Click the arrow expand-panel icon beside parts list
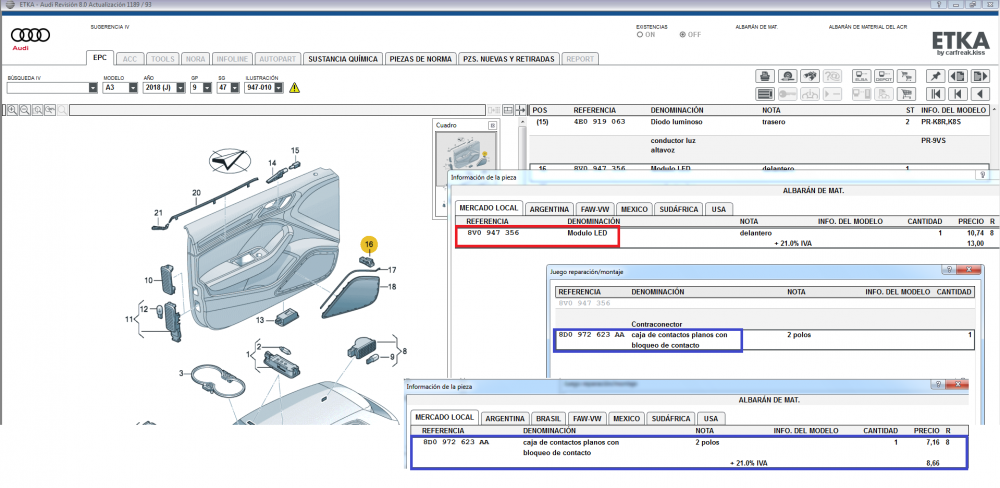The height and width of the screenshot is (488, 1000). click(520, 110)
